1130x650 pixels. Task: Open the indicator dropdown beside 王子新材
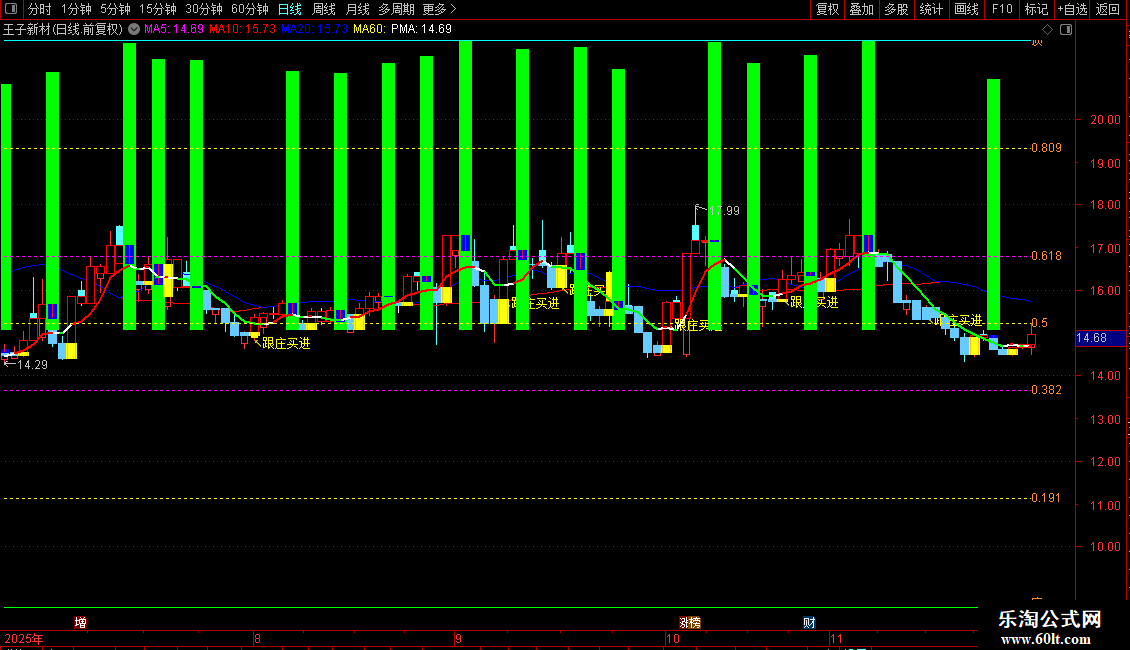coord(134,29)
